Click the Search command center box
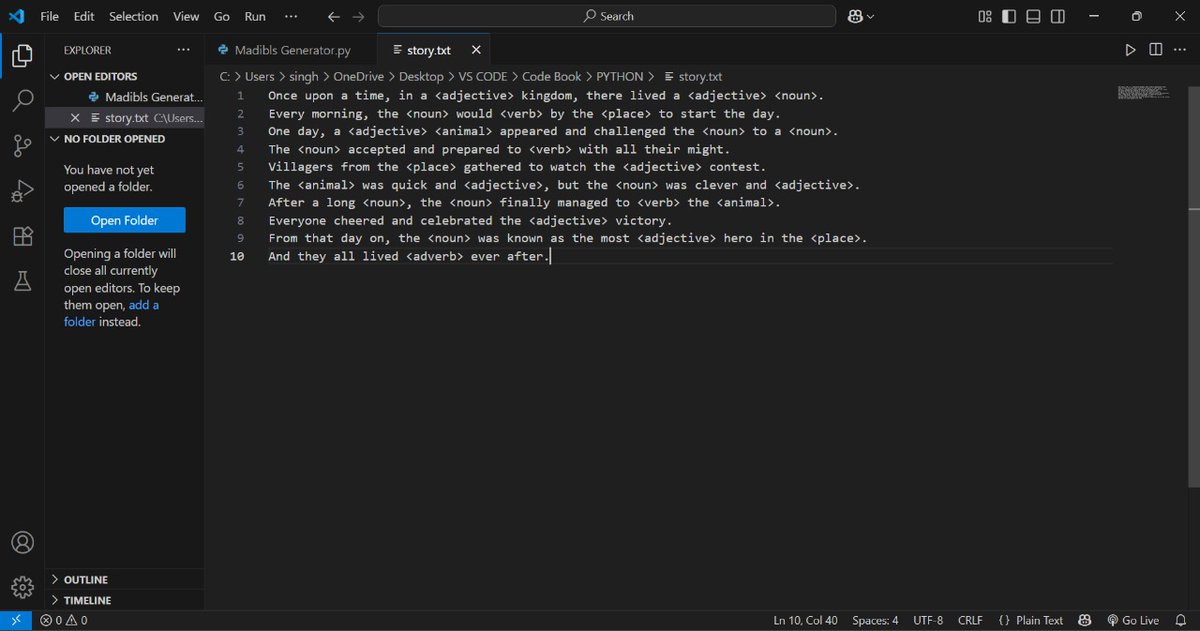This screenshot has width=1200, height=631. 607,16
